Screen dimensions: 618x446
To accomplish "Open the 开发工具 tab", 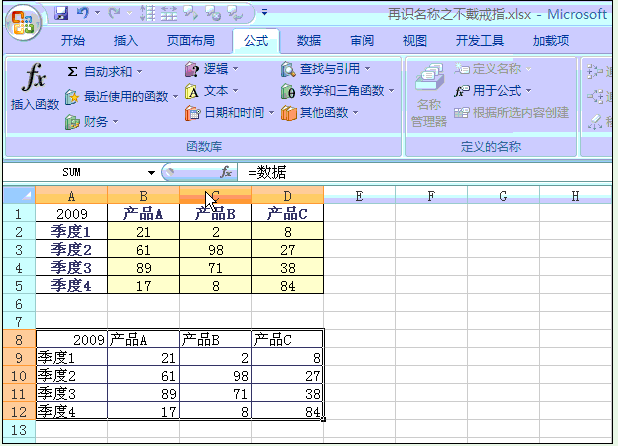I will (480, 41).
